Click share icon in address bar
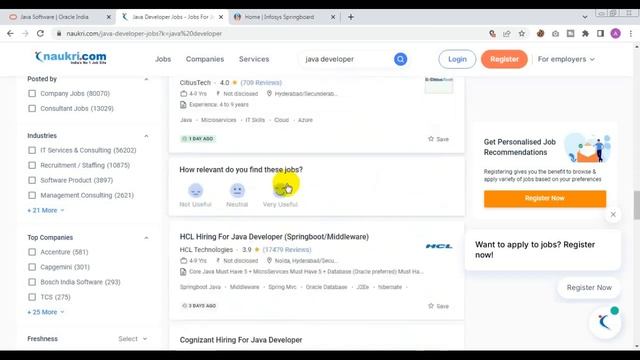Viewport: 640px width, 360px height. (x=507, y=33)
